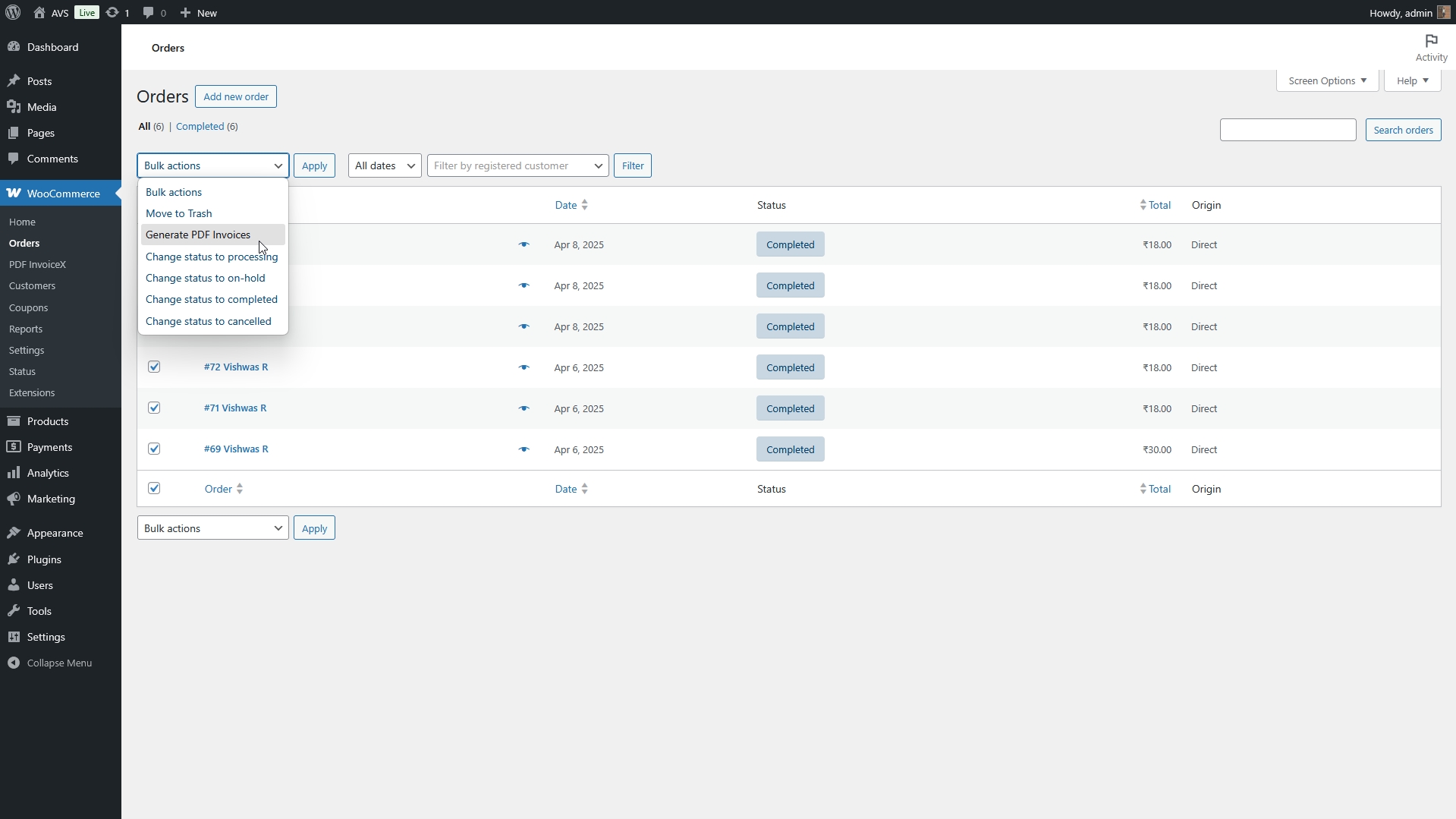Click the Add new order button
Image resolution: width=1456 pixels, height=819 pixels.
pyautogui.click(x=236, y=96)
